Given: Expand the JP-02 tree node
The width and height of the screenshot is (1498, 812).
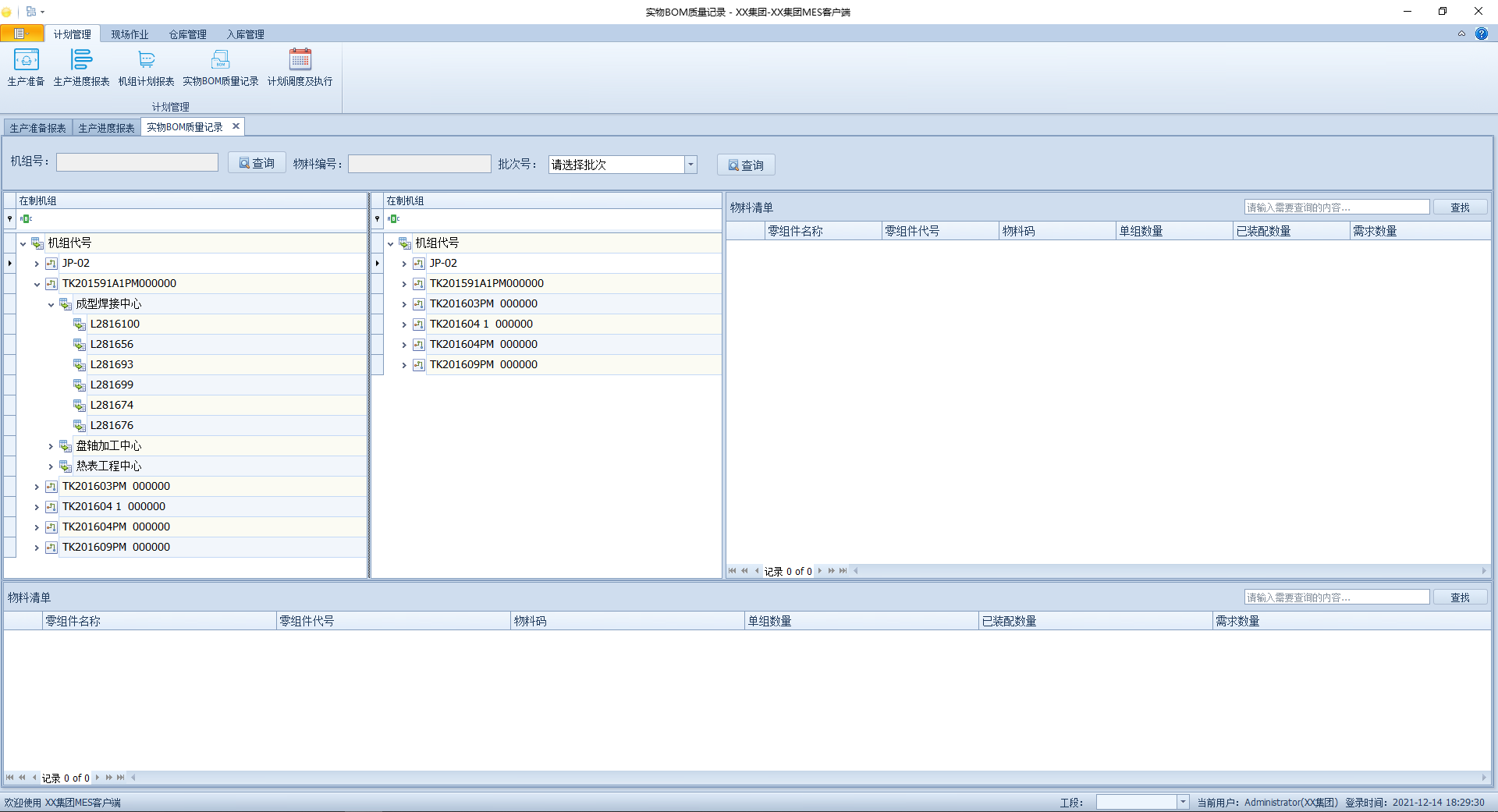Looking at the screenshot, I should coord(36,263).
